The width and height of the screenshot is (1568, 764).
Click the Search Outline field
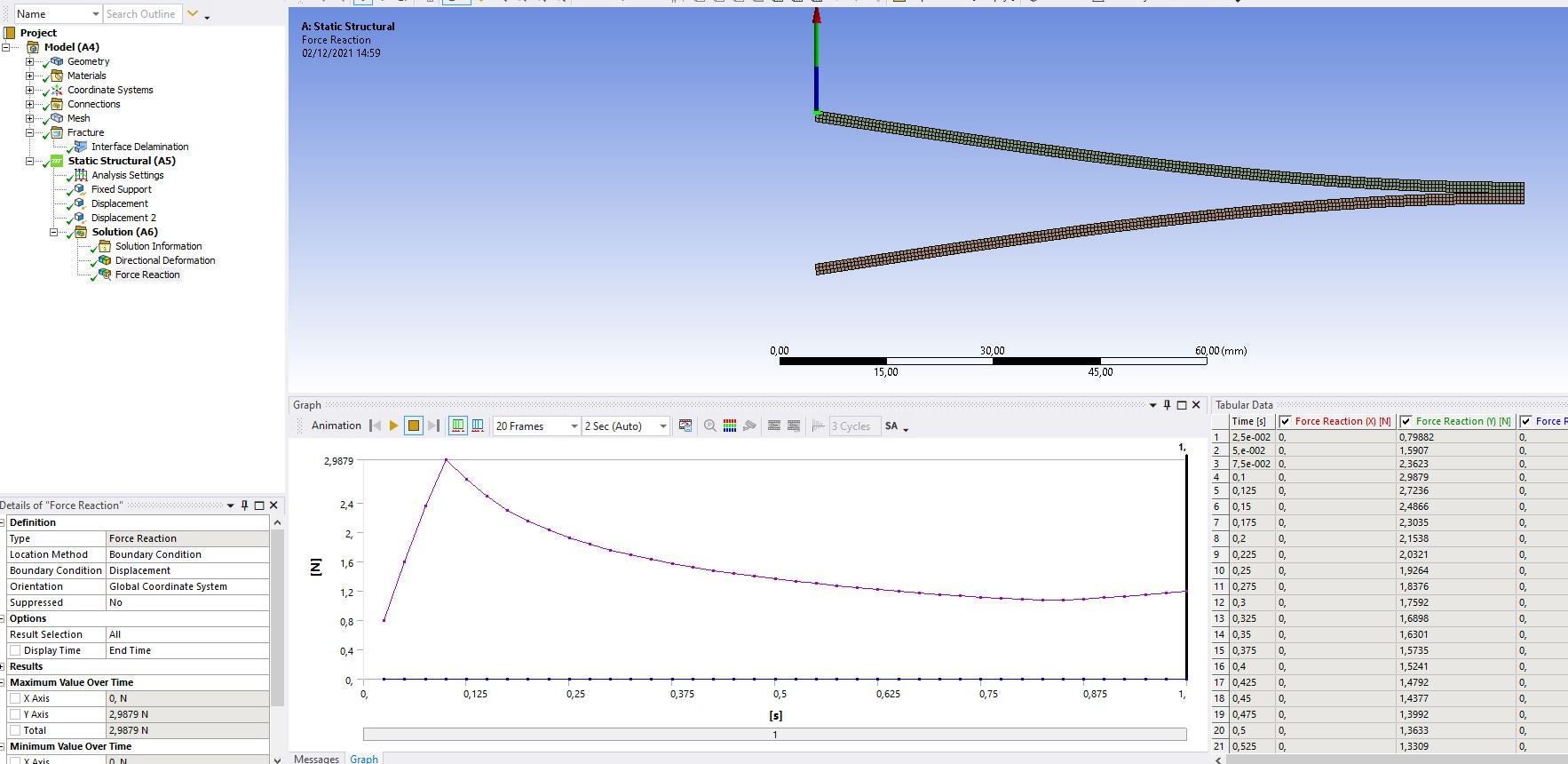tap(142, 14)
